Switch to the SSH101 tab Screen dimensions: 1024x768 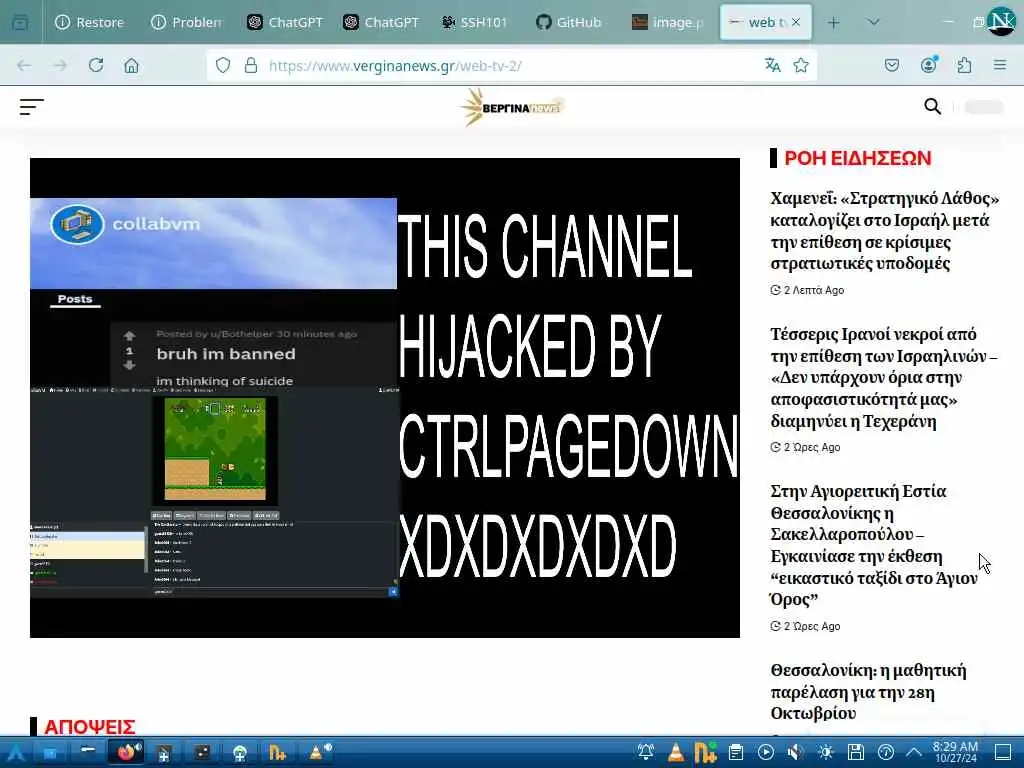[475, 22]
